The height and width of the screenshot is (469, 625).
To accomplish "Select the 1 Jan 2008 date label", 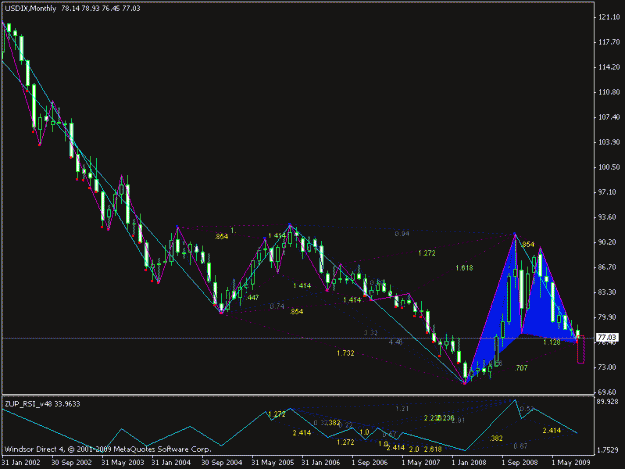I will coord(469,463).
